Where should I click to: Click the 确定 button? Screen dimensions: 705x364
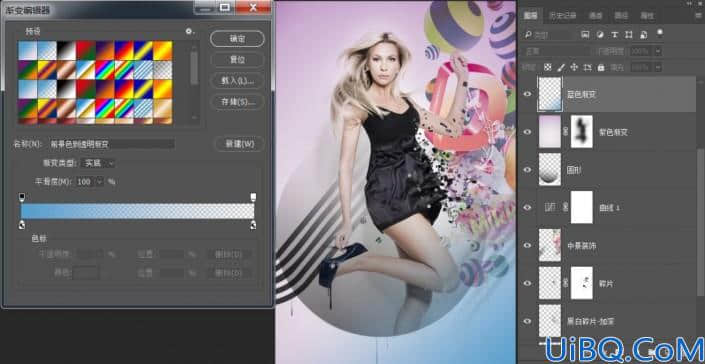237,39
